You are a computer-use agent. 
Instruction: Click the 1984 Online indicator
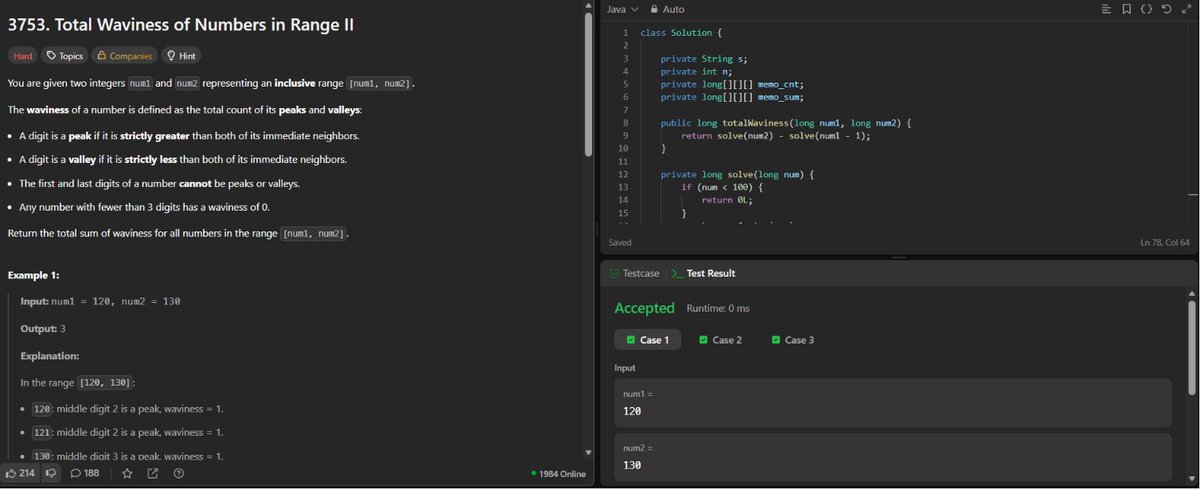click(559, 473)
